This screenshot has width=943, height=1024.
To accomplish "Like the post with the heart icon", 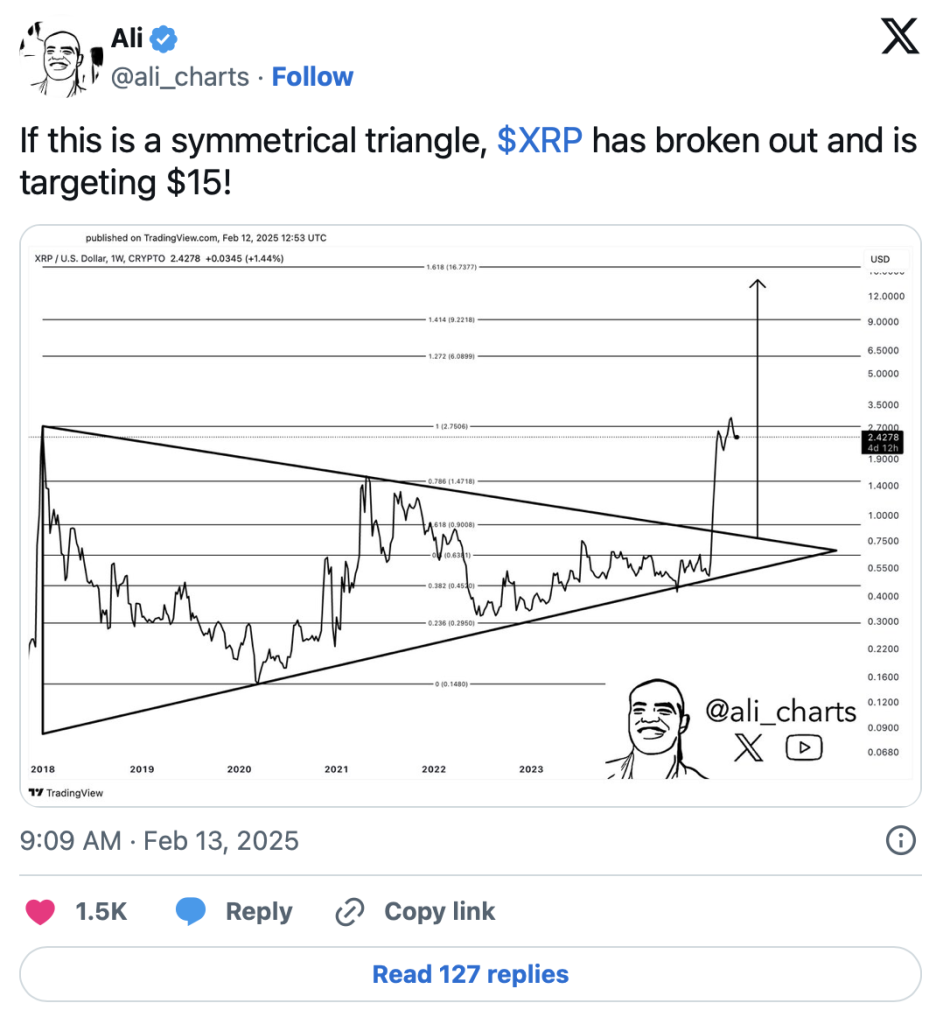I will tap(41, 911).
